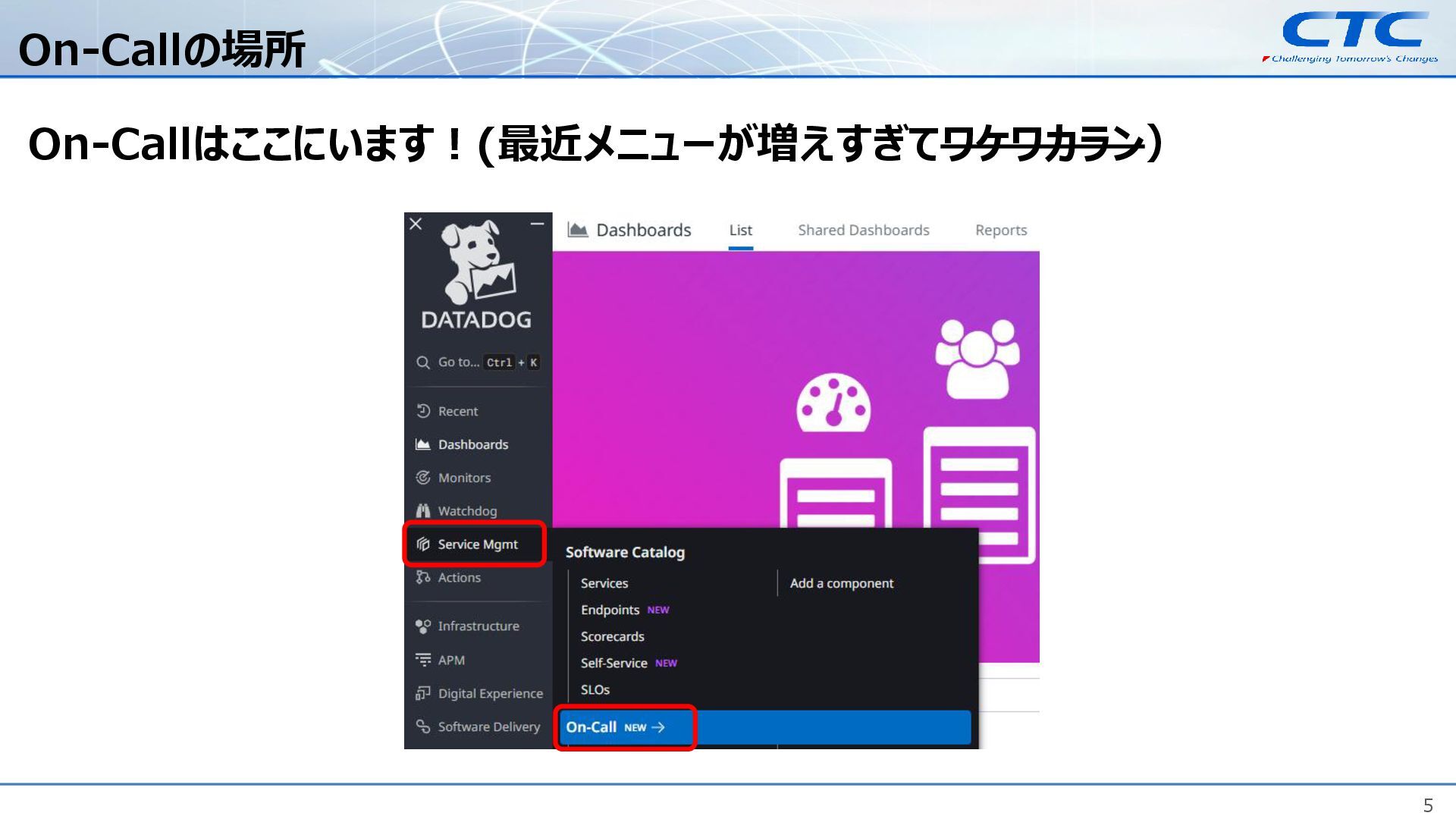The height and width of the screenshot is (819, 1456).
Task: Switch to the Reports tab
Action: (1001, 230)
